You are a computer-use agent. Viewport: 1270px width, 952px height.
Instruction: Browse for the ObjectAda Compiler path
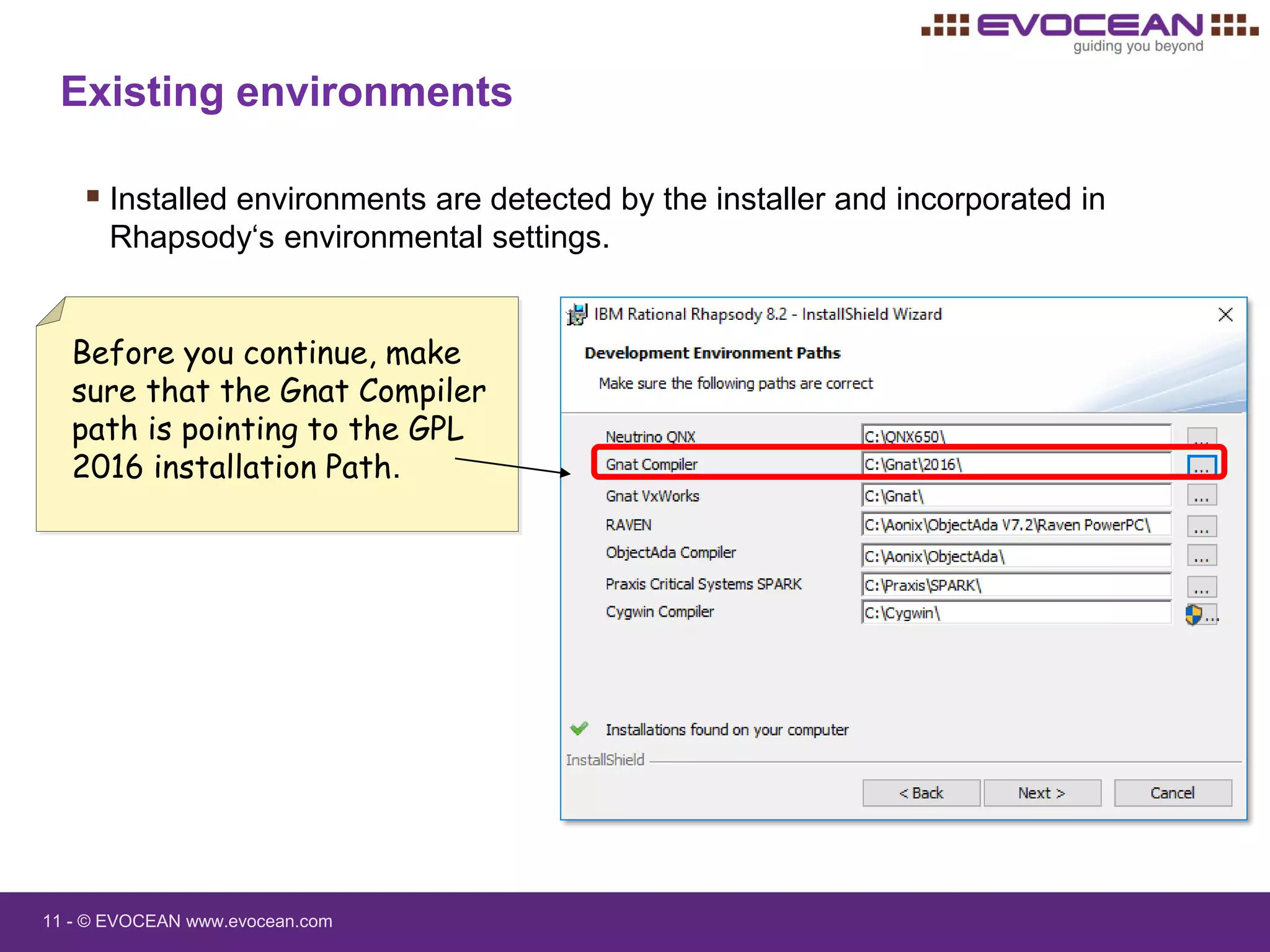pos(1202,555)
